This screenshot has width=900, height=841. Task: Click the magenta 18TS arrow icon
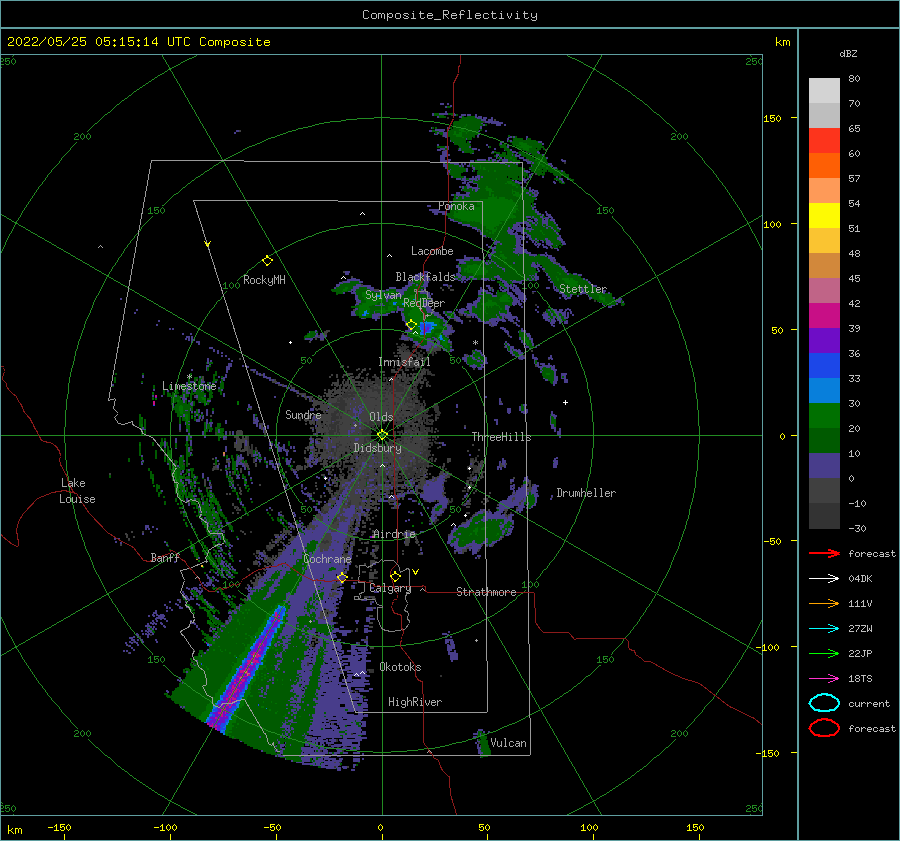tap(824, 679)
